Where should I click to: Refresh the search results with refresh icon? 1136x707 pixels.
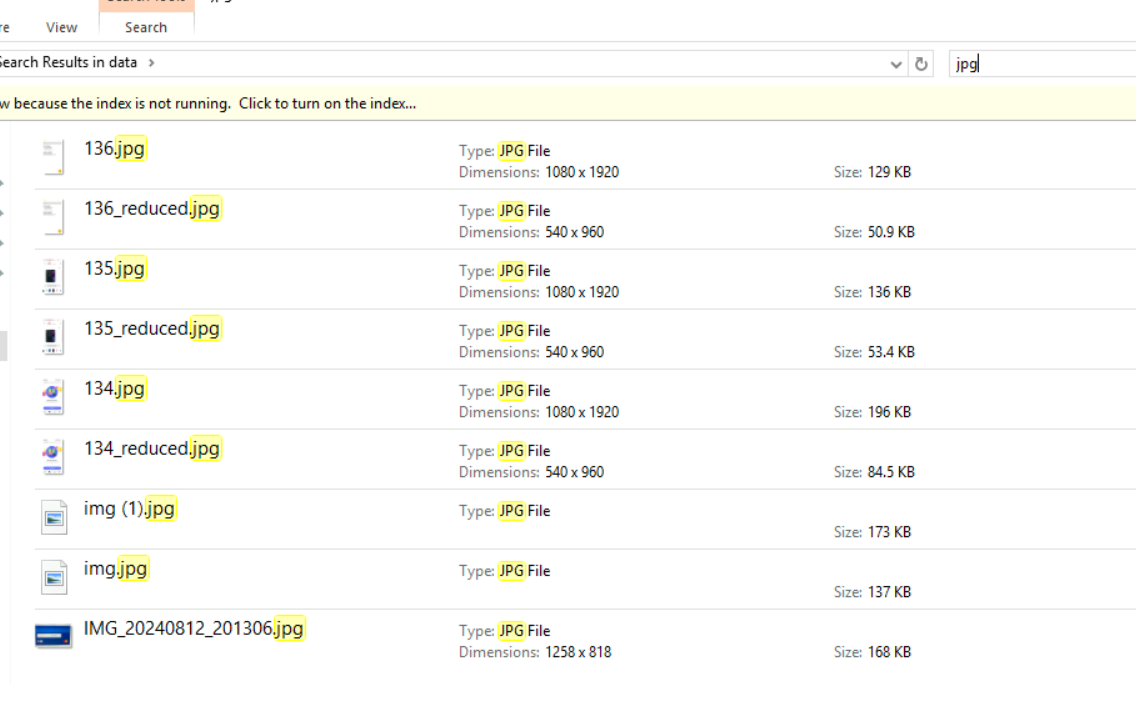click(x=921, y=64)
